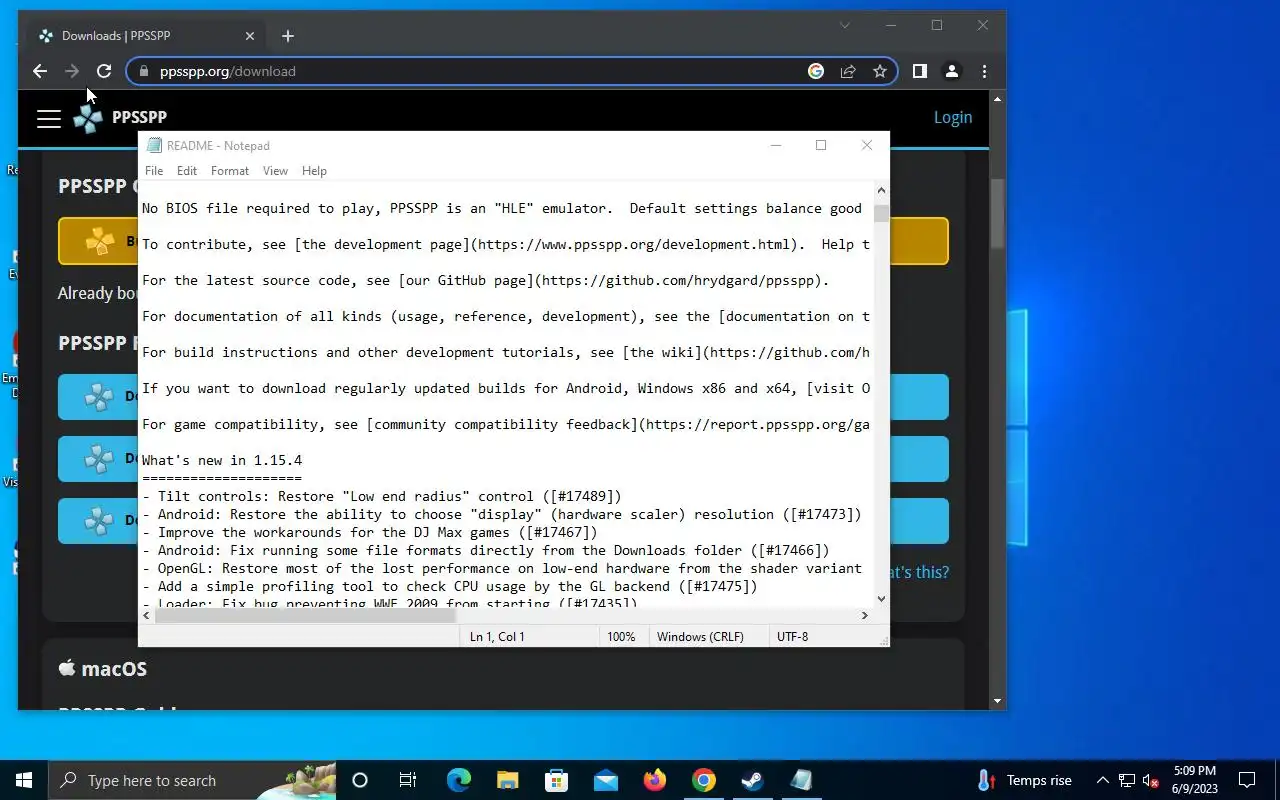The width and height of the screenshot is (1280, 800).
Task: Click Notepad vertical scrollbar up arrow
Action: (x=881, y=190)
